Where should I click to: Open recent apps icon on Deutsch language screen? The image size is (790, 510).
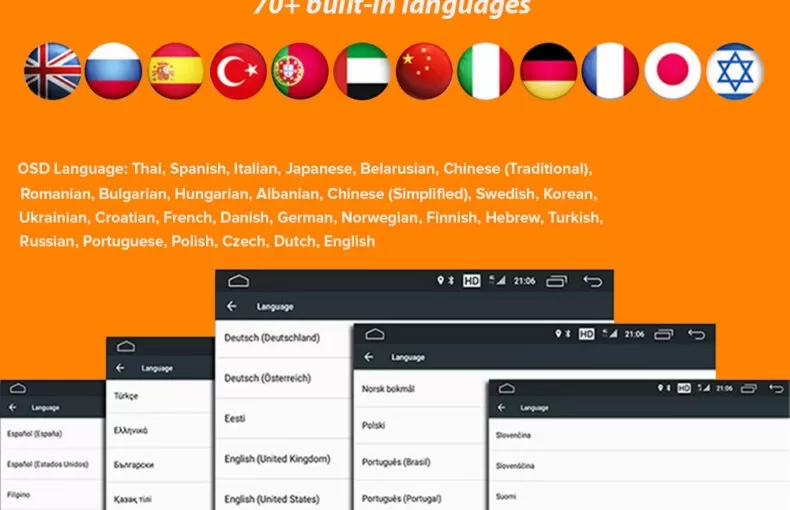(x=557, y=281)
